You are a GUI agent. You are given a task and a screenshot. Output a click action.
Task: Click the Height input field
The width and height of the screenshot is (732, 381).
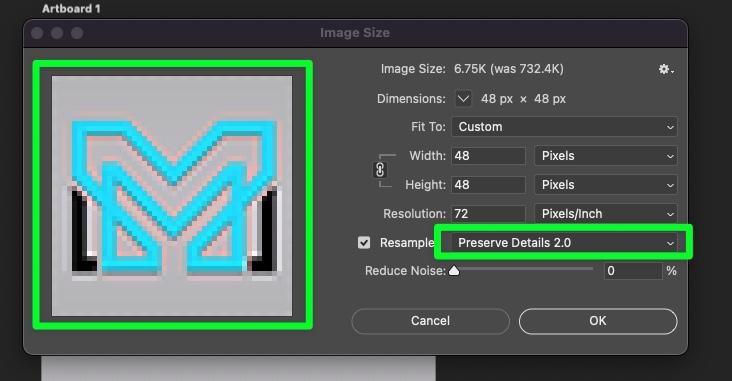click(488, 184)
